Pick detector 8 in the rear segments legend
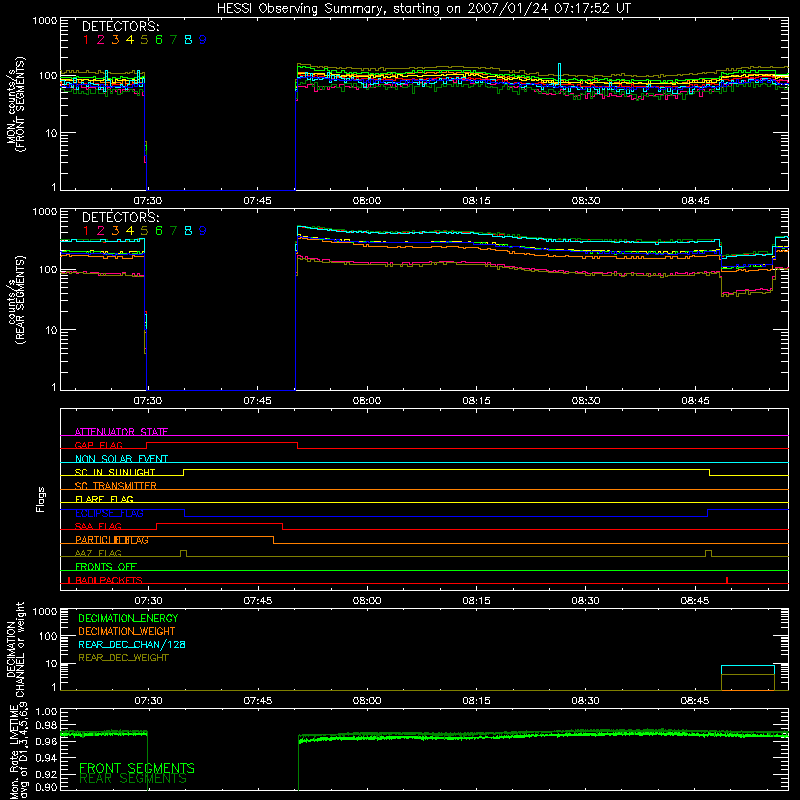Image resolution: width=800 pixels, height=800 pixels. (188, 231)
